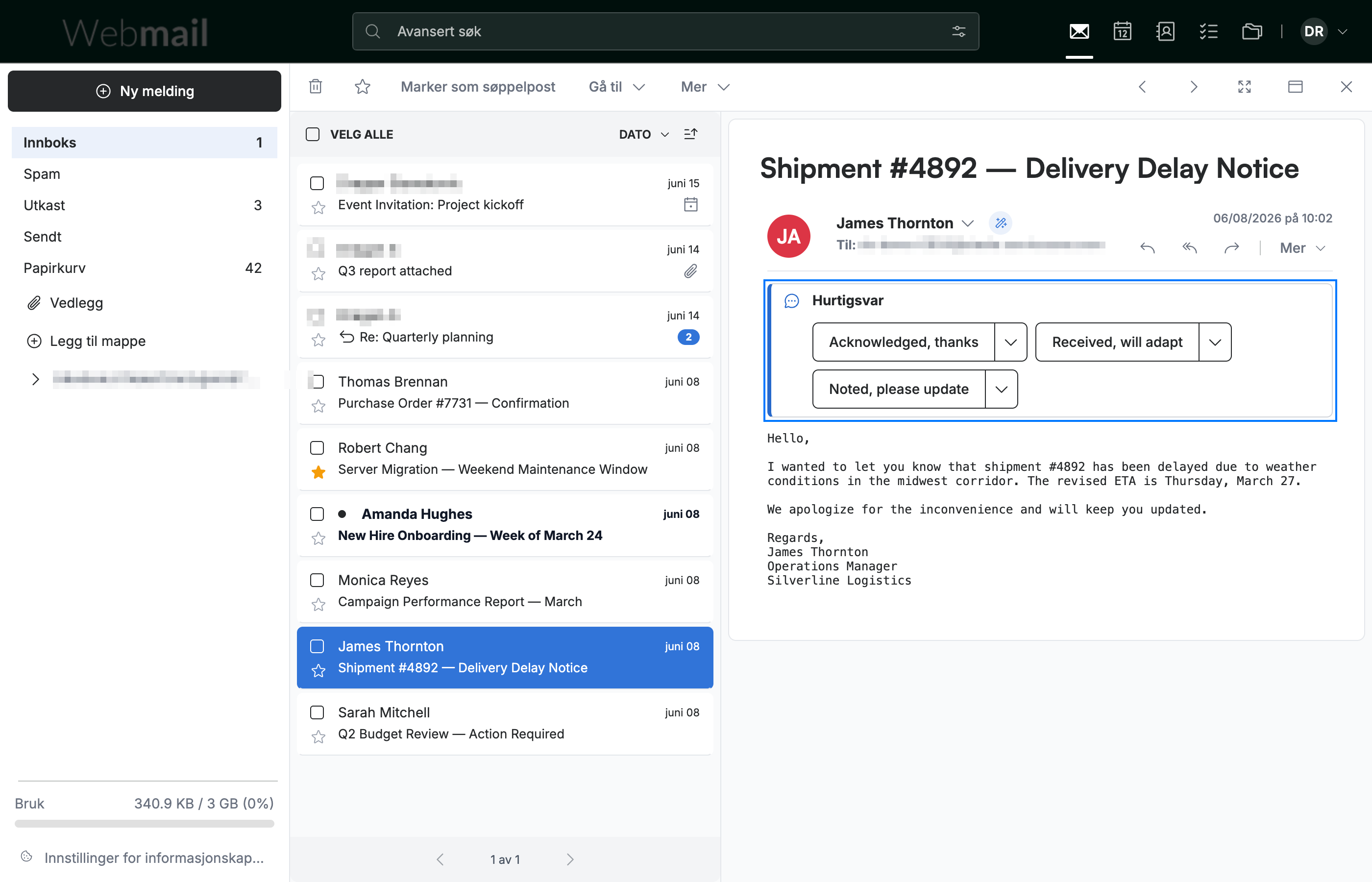
Task: Open the Mer menu in message header
Action: click(1302, 248)
